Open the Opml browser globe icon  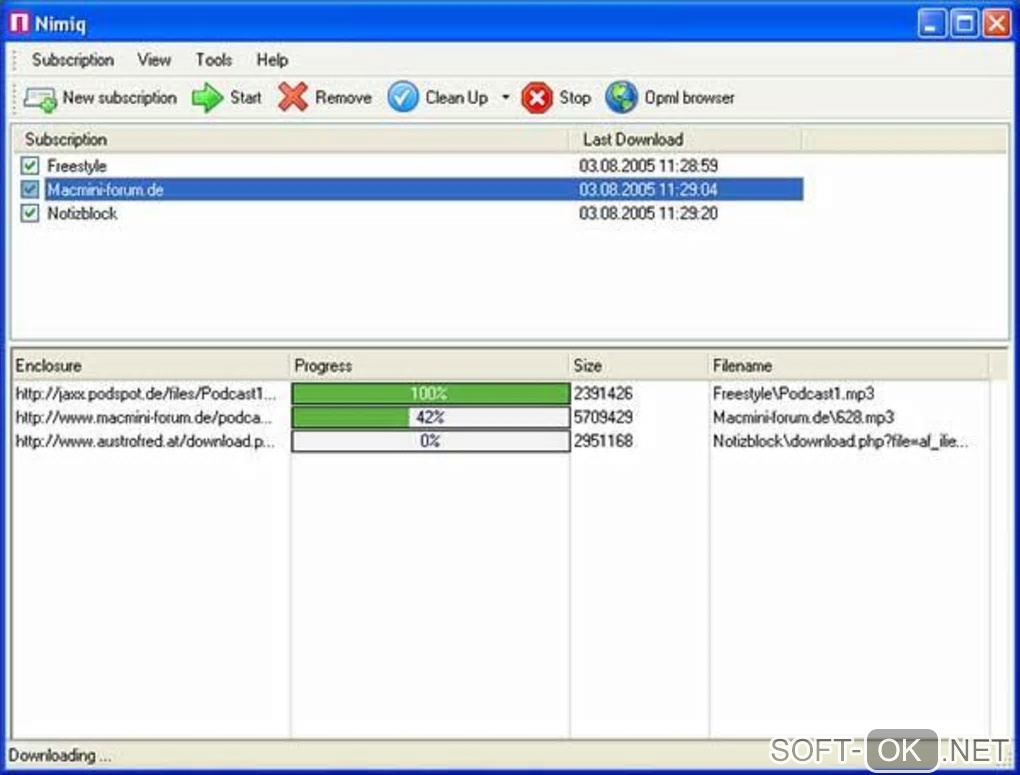tap(621, 98)
